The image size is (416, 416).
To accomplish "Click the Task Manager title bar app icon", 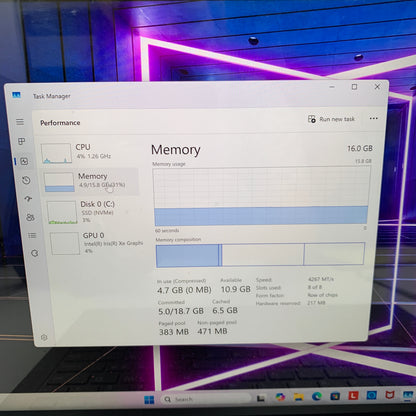I will click(16, 95).
